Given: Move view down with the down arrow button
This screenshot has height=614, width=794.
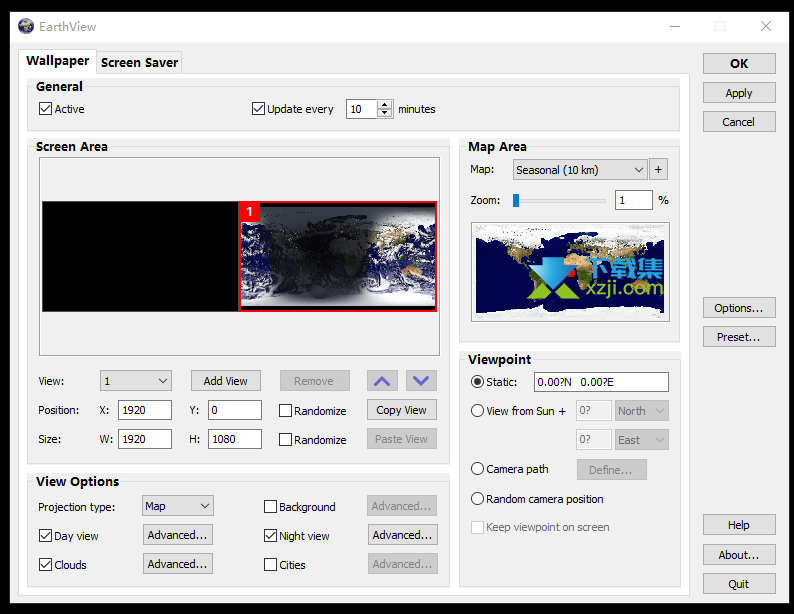Looking at the screenshot, I should click(x=421, y=381).
